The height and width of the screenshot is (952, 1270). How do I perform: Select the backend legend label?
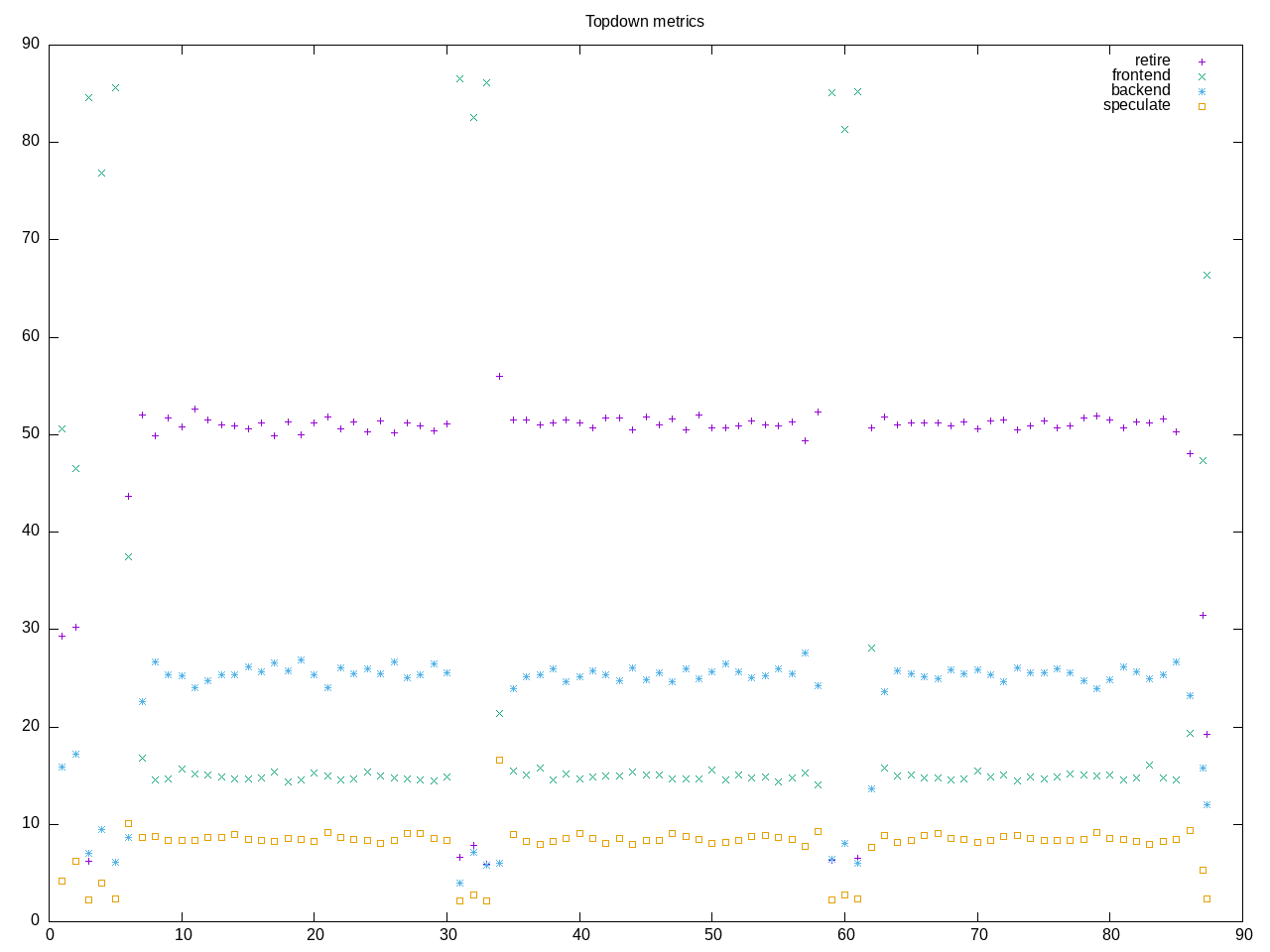point(1140,90)
